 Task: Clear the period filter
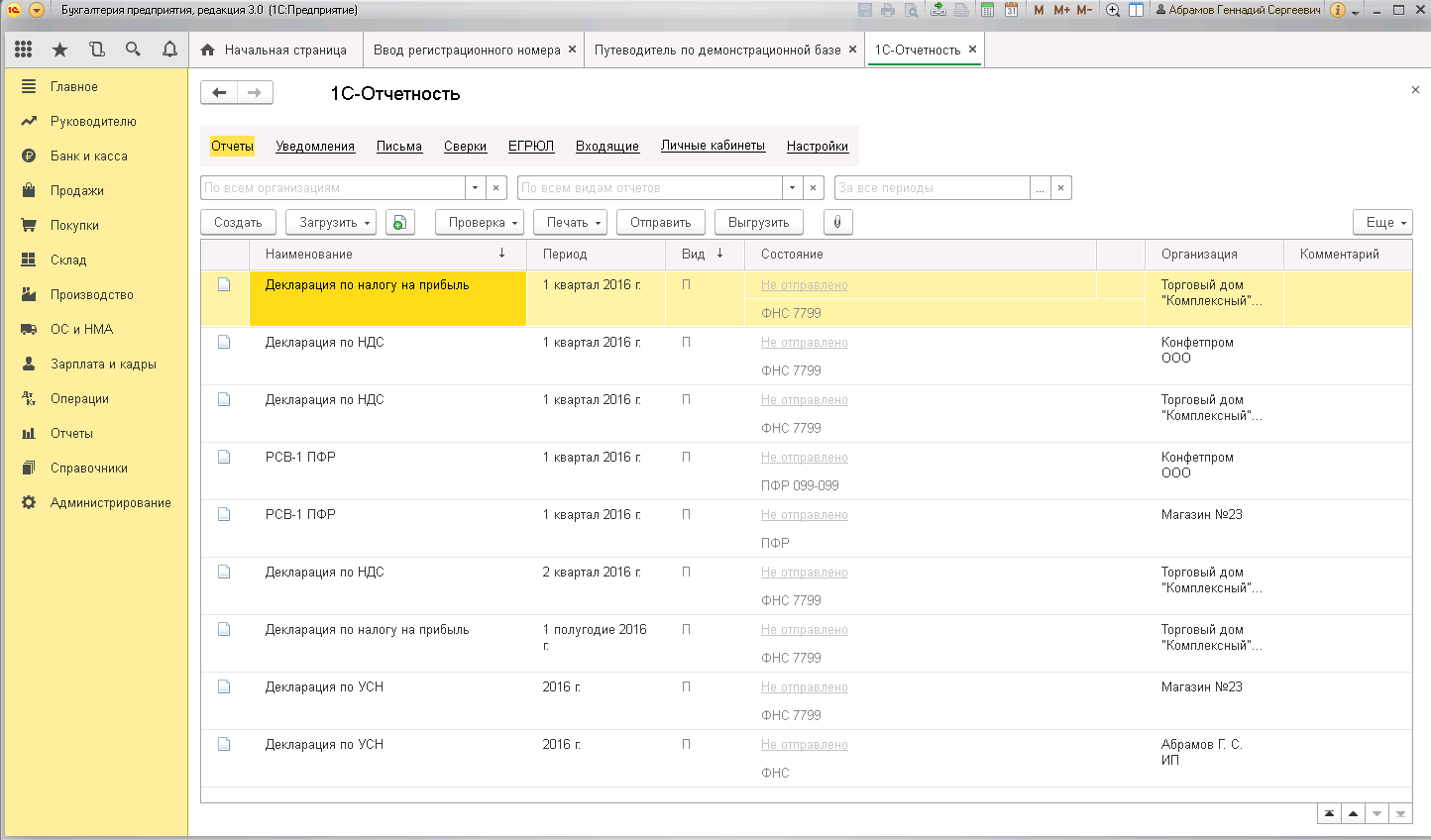(1061, 188)
